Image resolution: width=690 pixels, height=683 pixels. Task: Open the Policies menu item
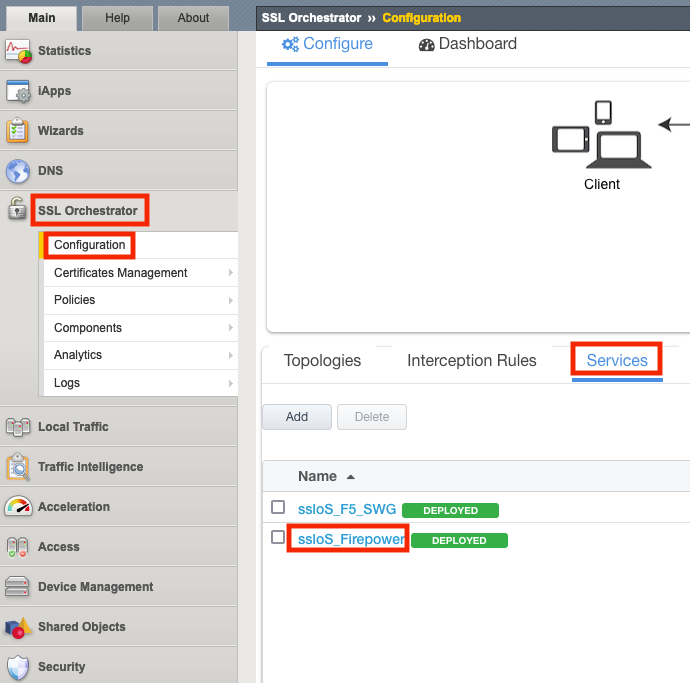pyautogui.click(x=74, y=300)
